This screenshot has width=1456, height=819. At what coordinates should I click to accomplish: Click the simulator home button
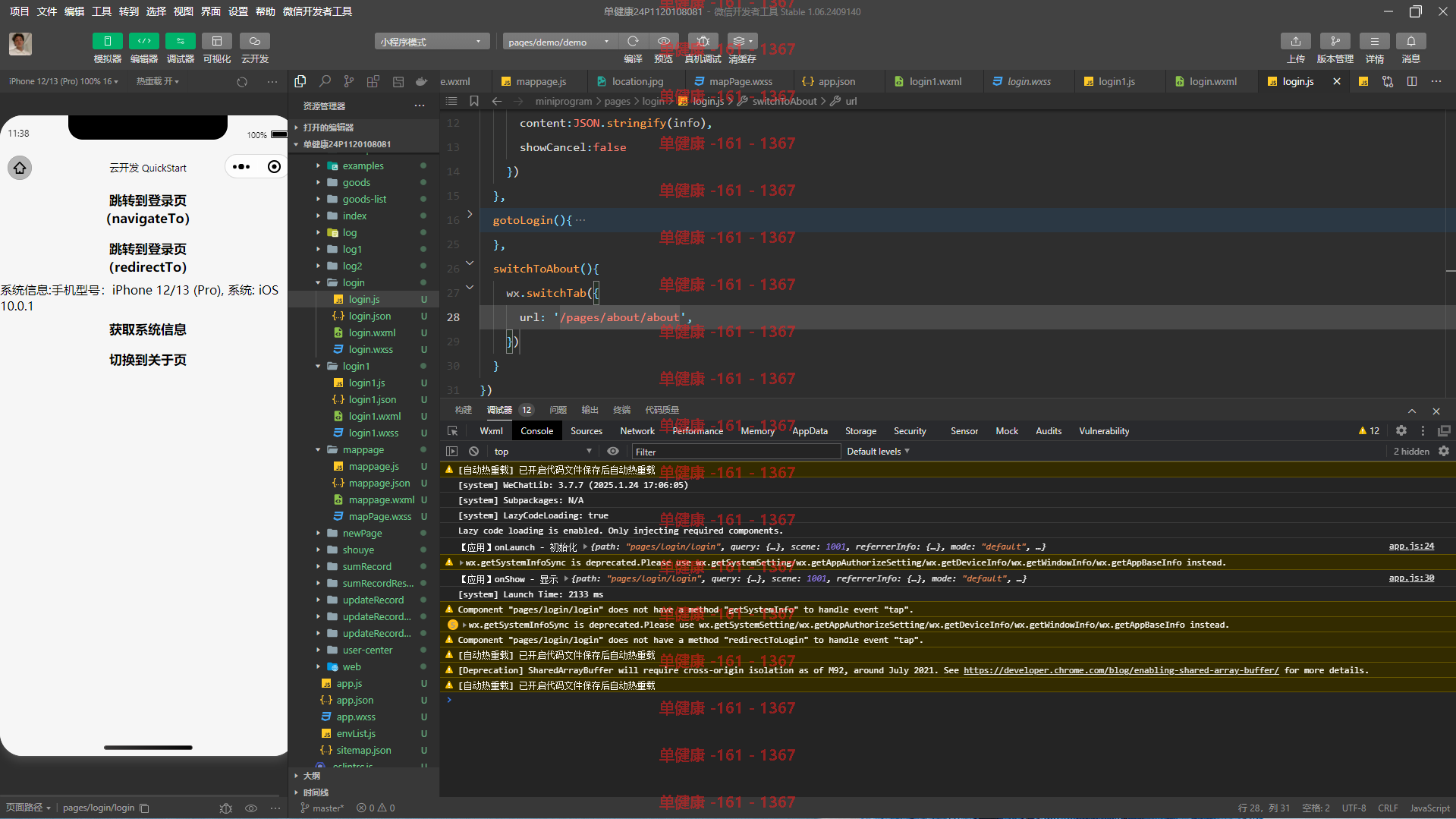point(20,167)
